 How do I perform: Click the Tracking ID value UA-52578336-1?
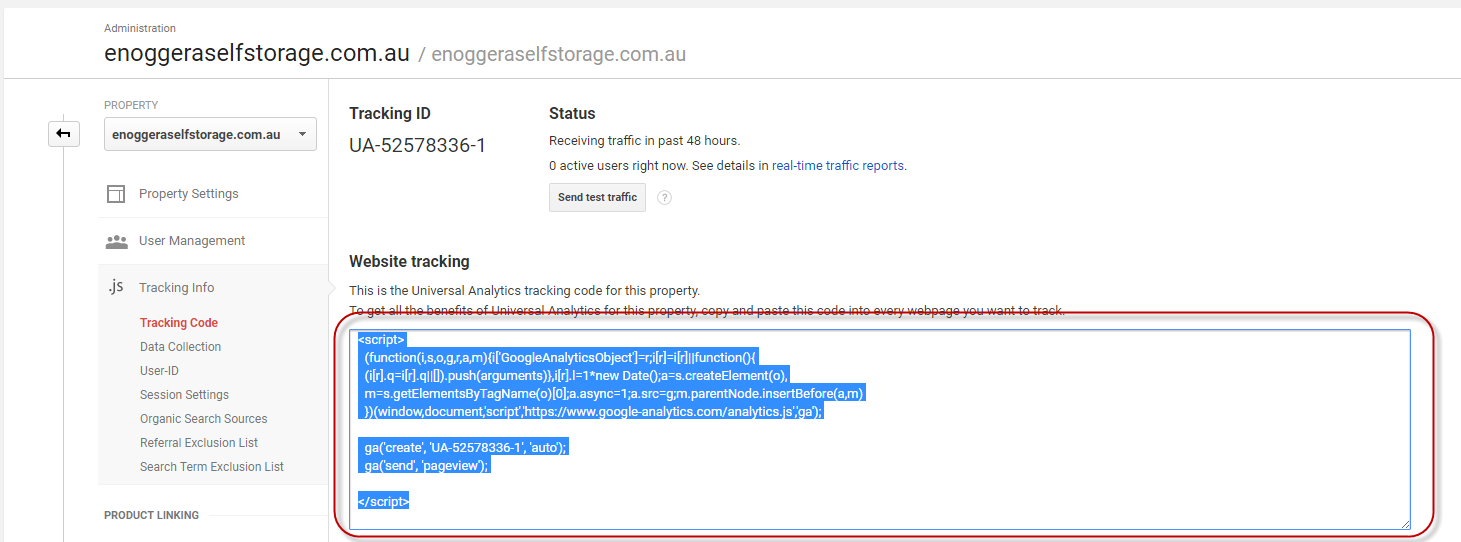417,146
